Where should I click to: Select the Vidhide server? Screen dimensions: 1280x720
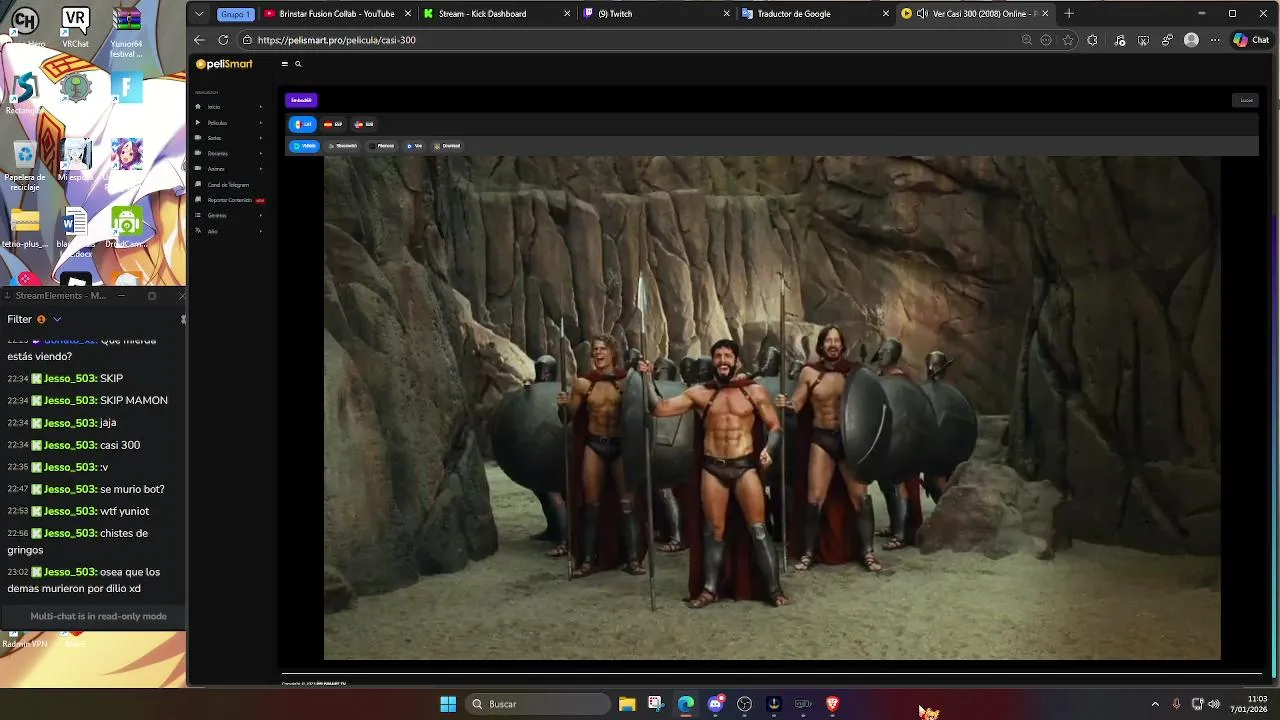304,146
